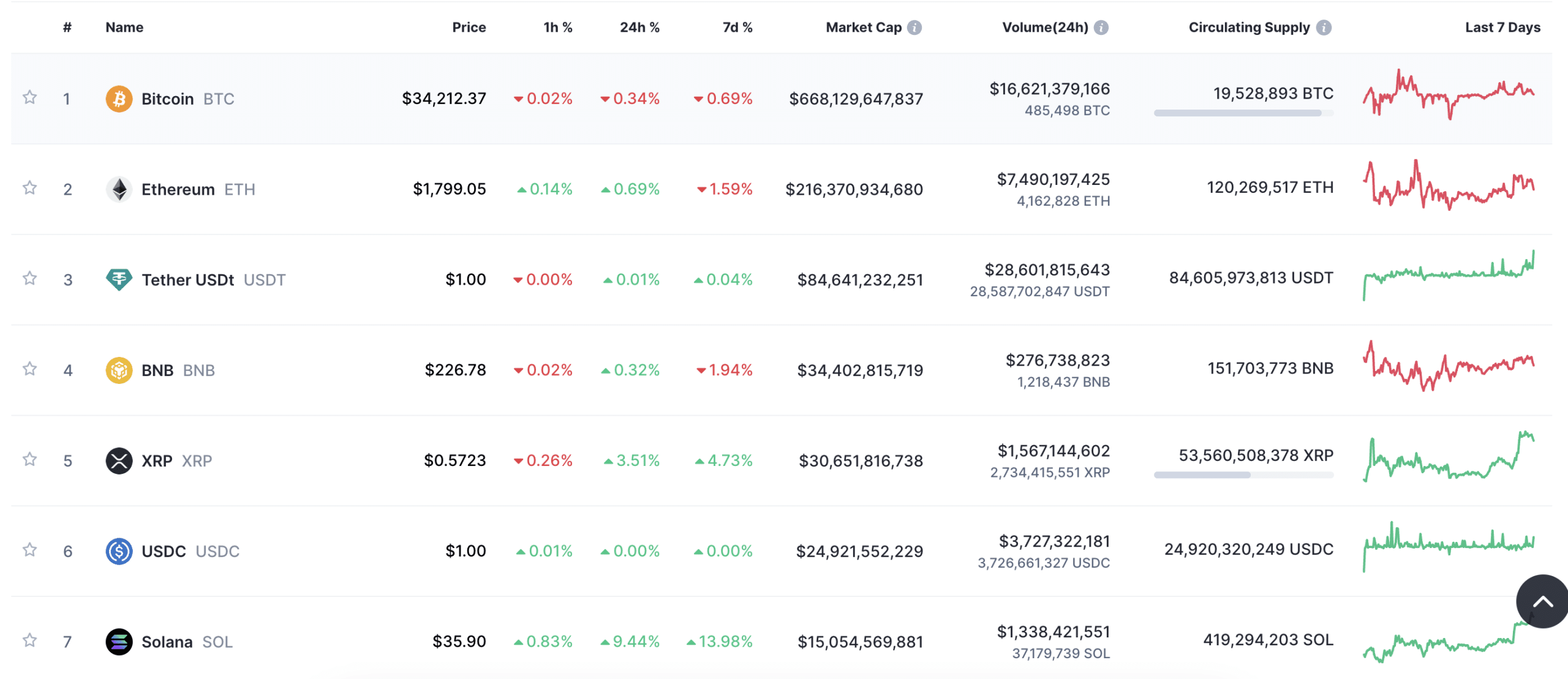Image resolution: width=1568 pixels, height=679 pixels.
Task: Show Market Cap info tooltip icon
Action: click(914, 28)
